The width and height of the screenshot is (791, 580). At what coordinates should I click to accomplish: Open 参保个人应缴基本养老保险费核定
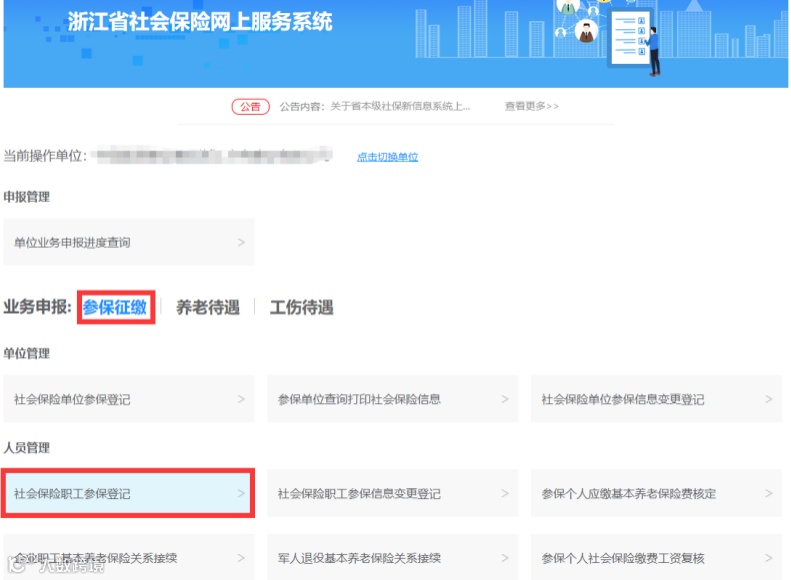(656, 493)
